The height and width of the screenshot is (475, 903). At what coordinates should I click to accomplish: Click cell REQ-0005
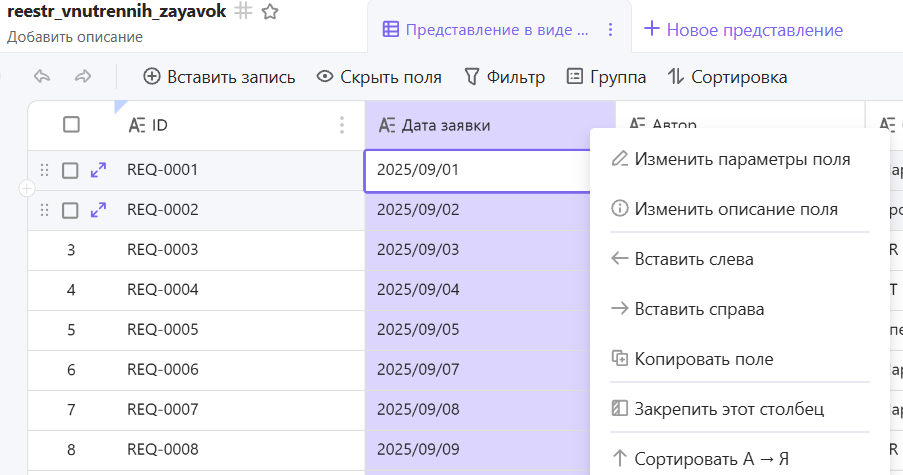(x=240, y=330)
